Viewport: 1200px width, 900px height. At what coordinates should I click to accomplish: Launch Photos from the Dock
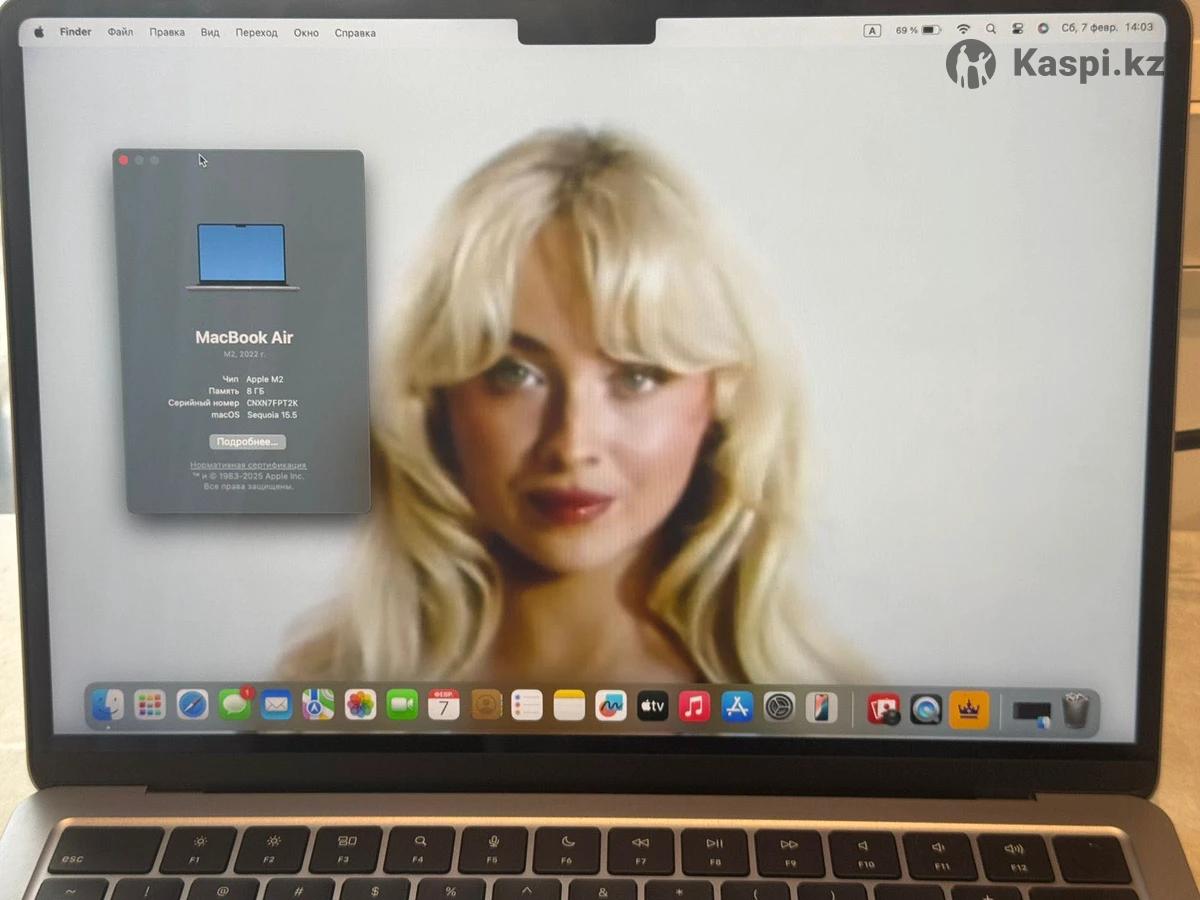(x=360, y=705)
